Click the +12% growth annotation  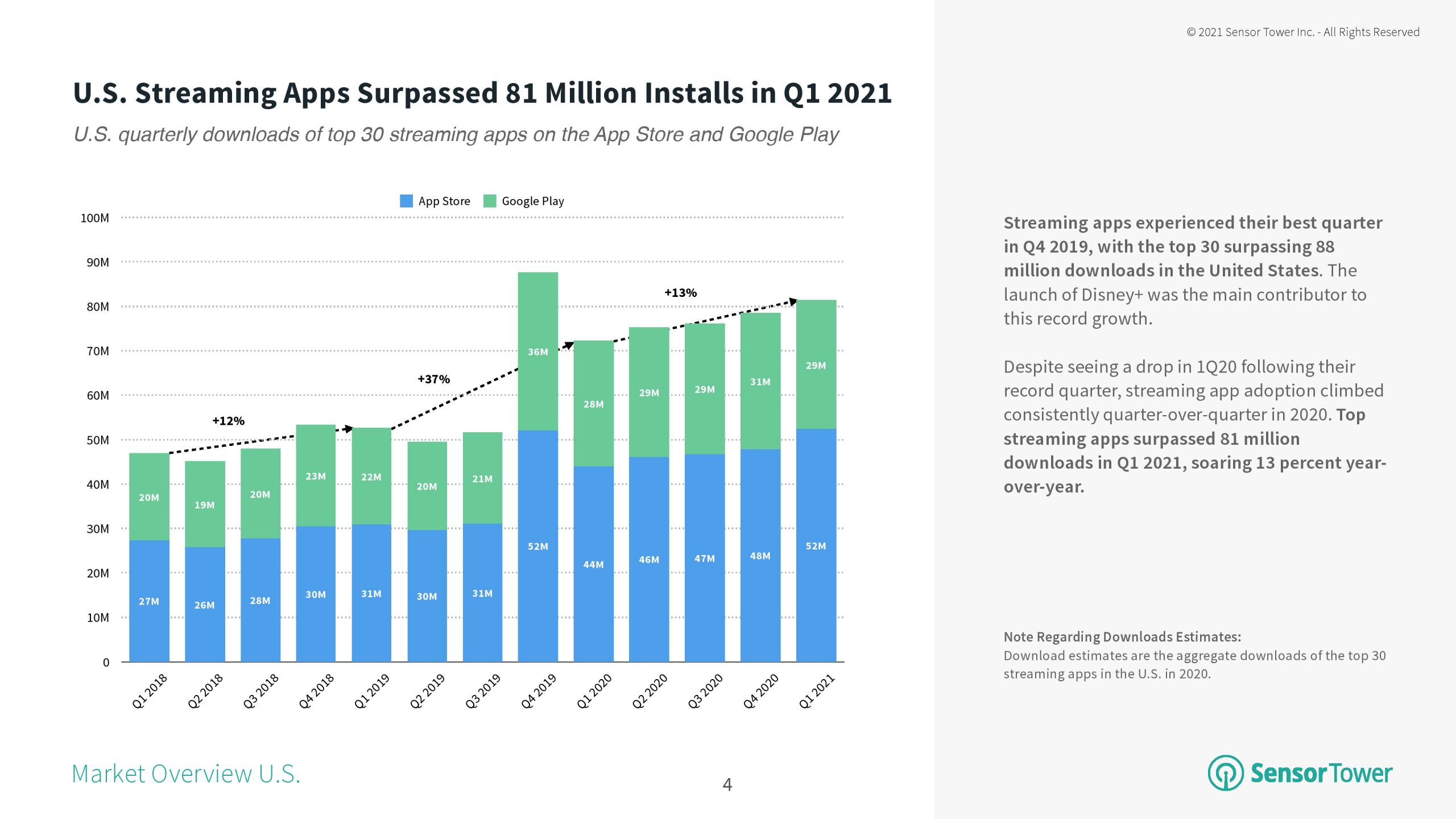[x=228, y=421]
